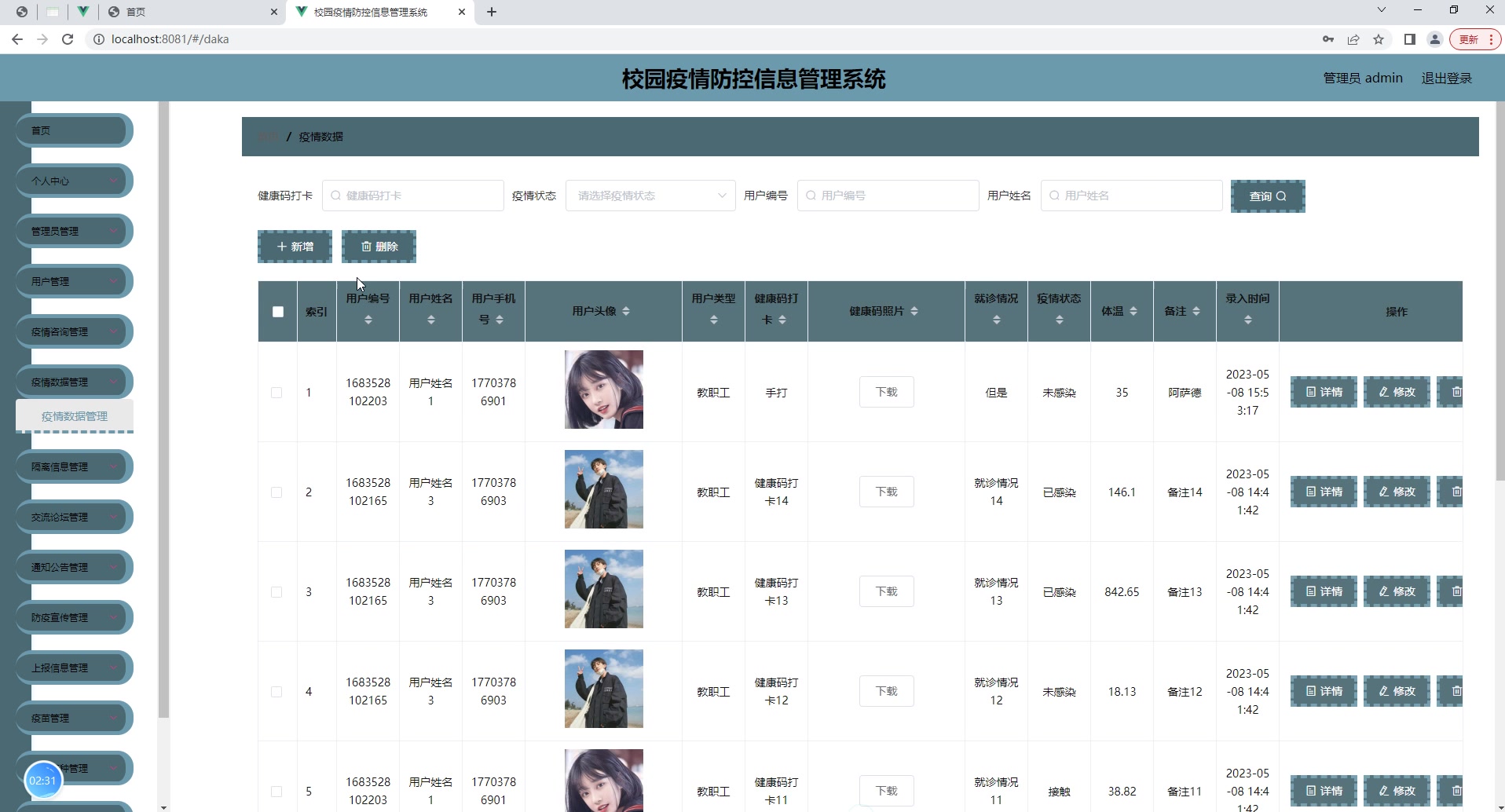This screenshot has width=1505, height=812.
Task: Click the sort arrows on the 体温 column
Action: pyautogui.click(x=1133, y=311)
